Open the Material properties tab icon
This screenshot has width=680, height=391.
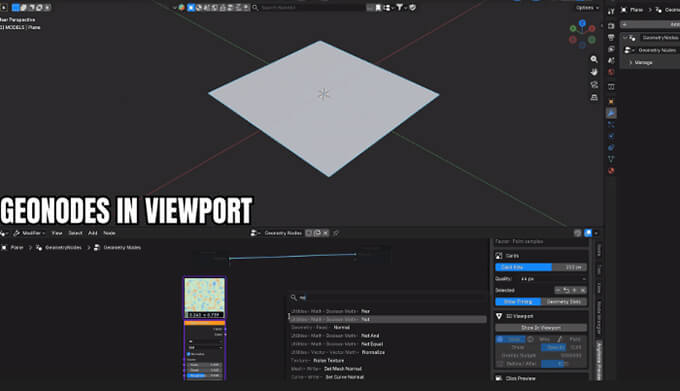[x=611, y=171]
